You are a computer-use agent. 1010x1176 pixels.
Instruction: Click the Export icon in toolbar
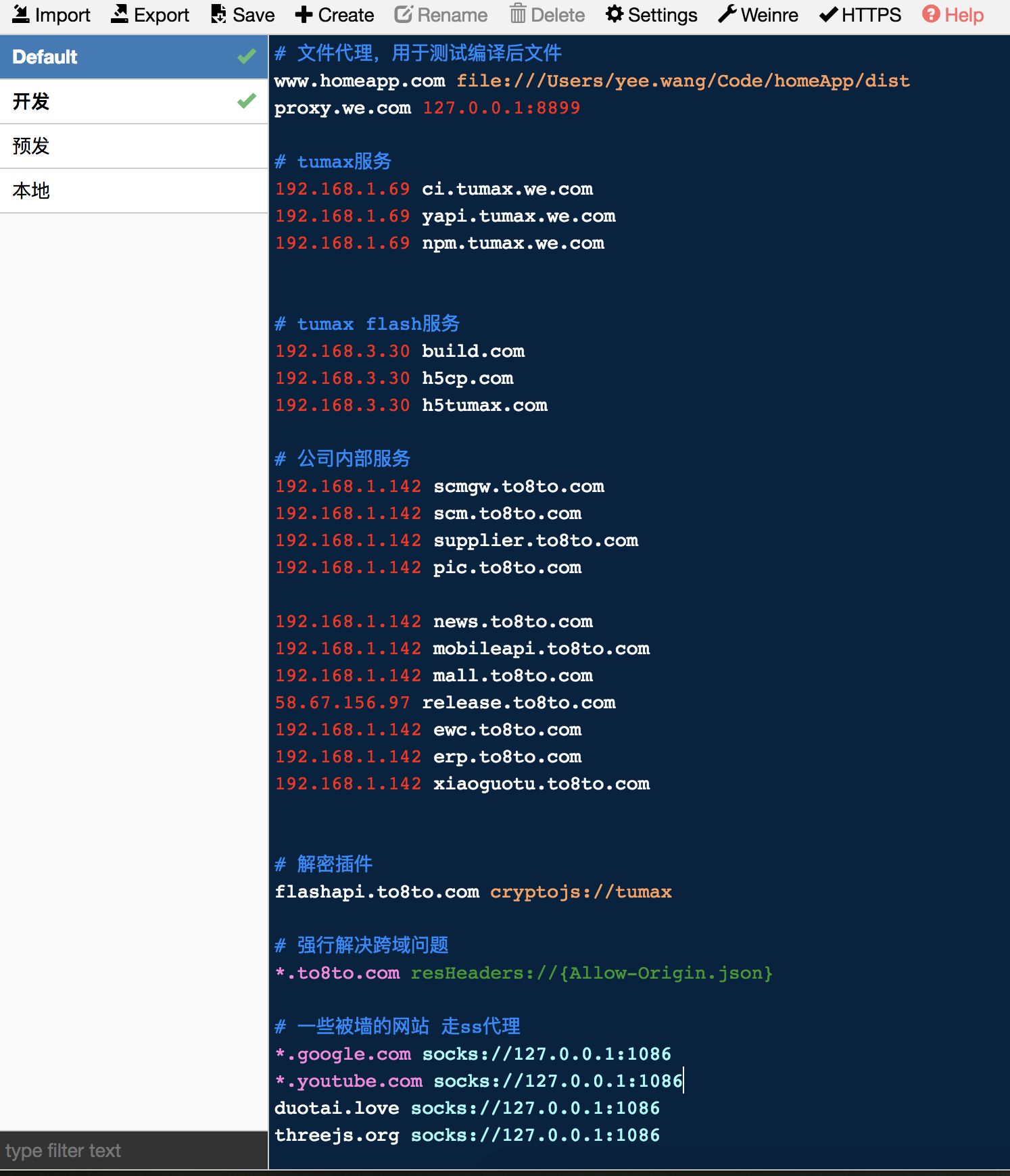[120, 14]
